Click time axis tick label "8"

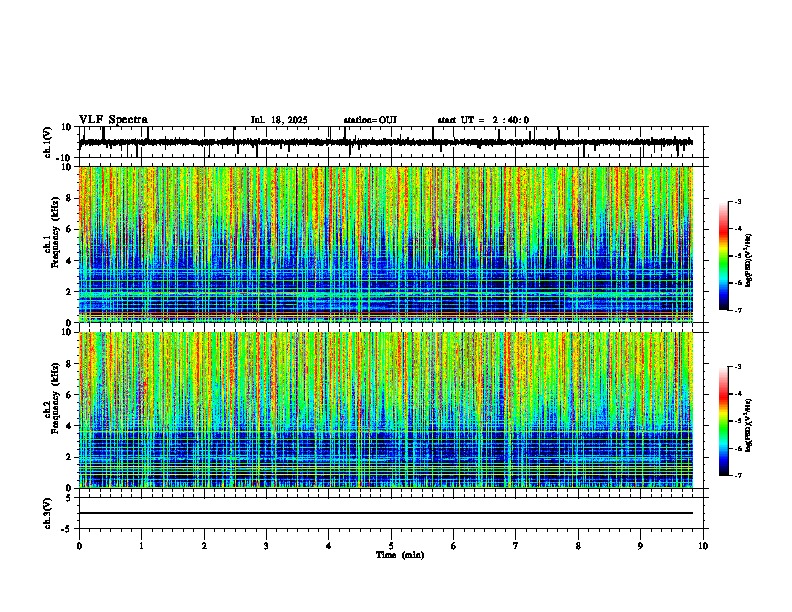click(578, 546)
